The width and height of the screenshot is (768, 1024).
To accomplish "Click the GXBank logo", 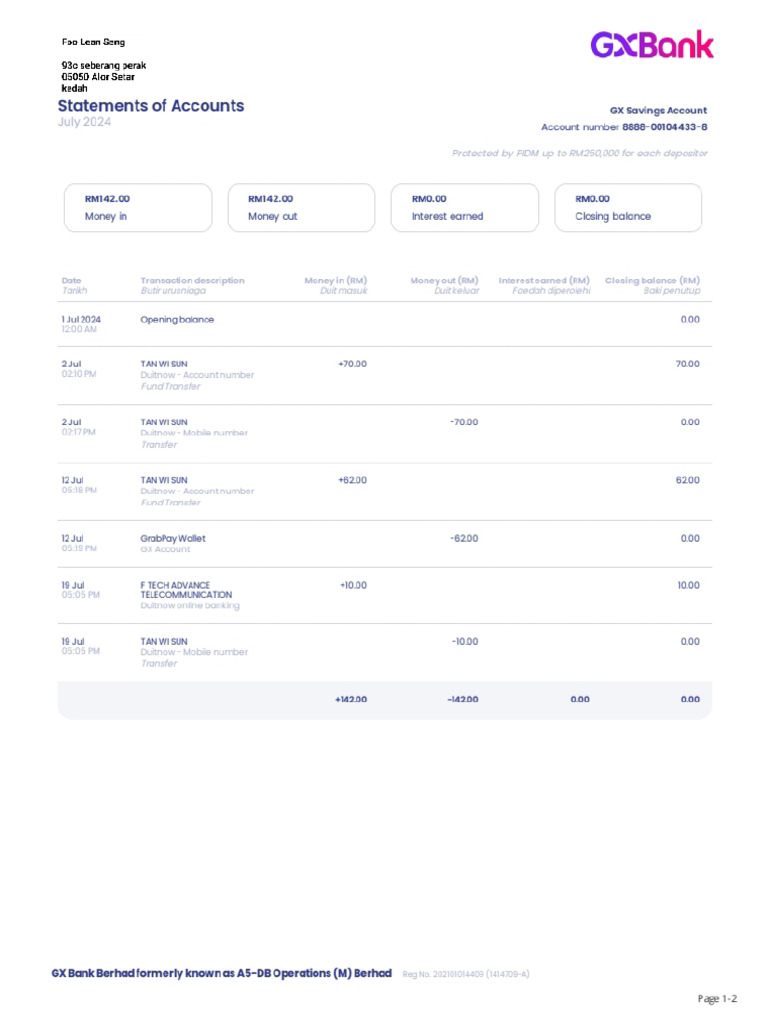I will (x=651, y=45).
